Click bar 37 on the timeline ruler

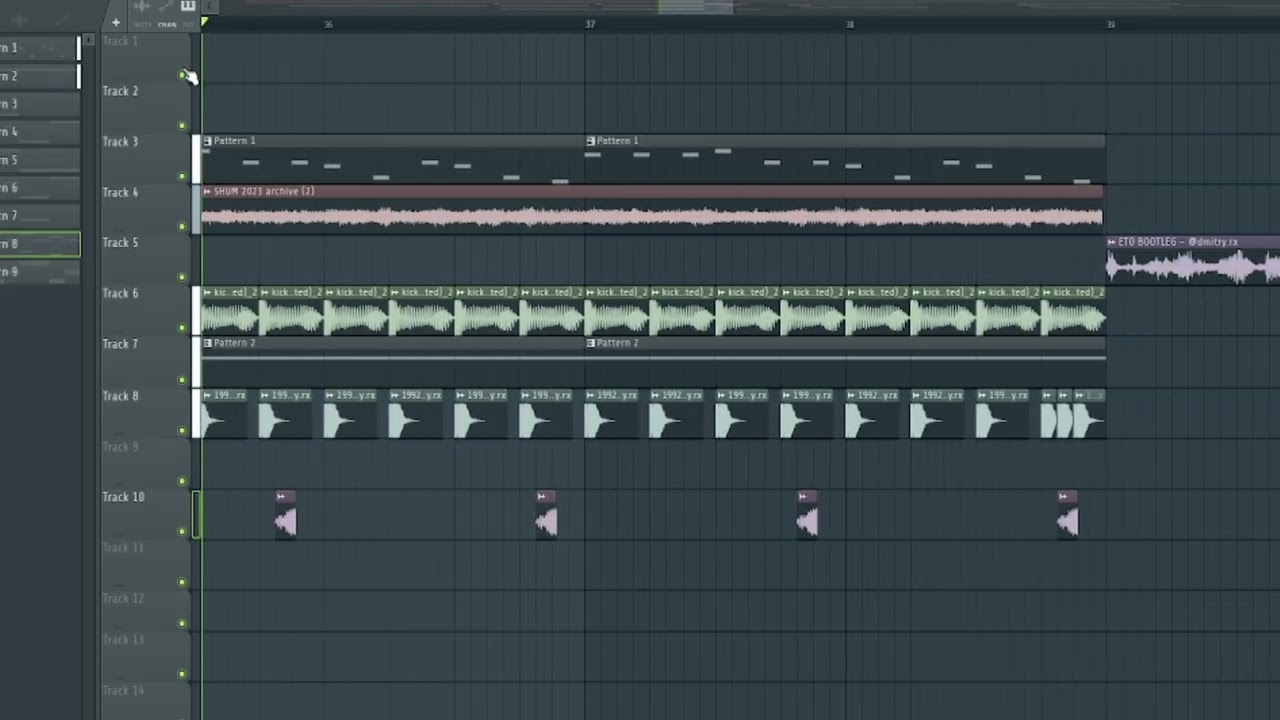pos(590,24)
